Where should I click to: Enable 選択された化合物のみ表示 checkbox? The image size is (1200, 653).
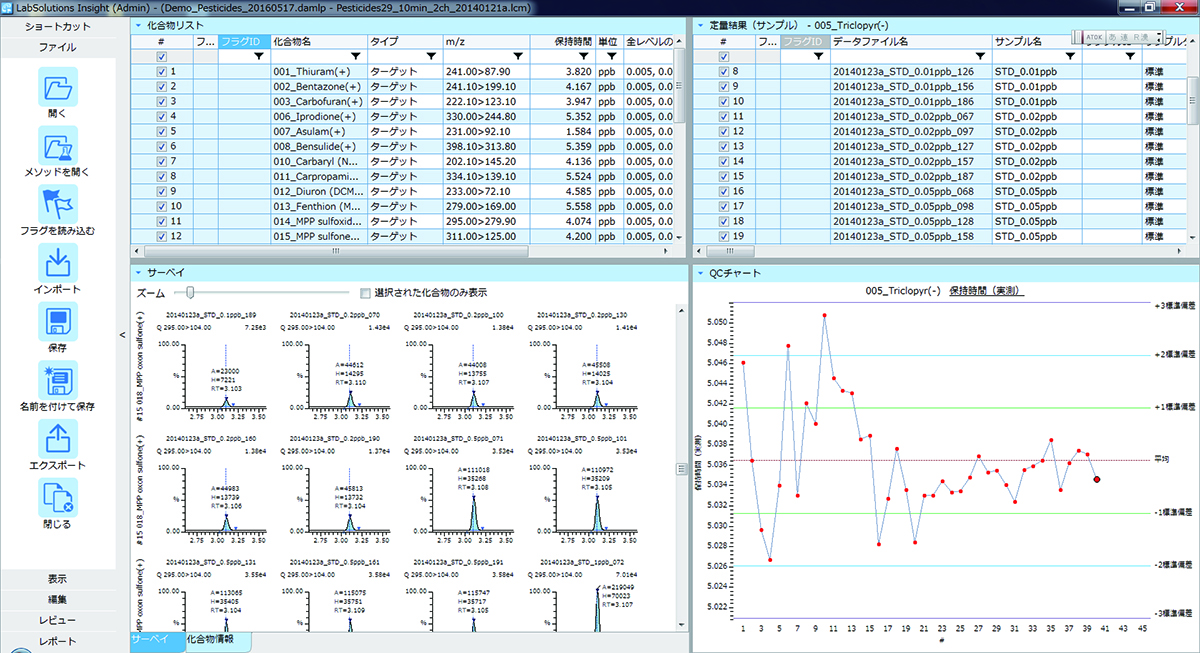coord(365,293)
